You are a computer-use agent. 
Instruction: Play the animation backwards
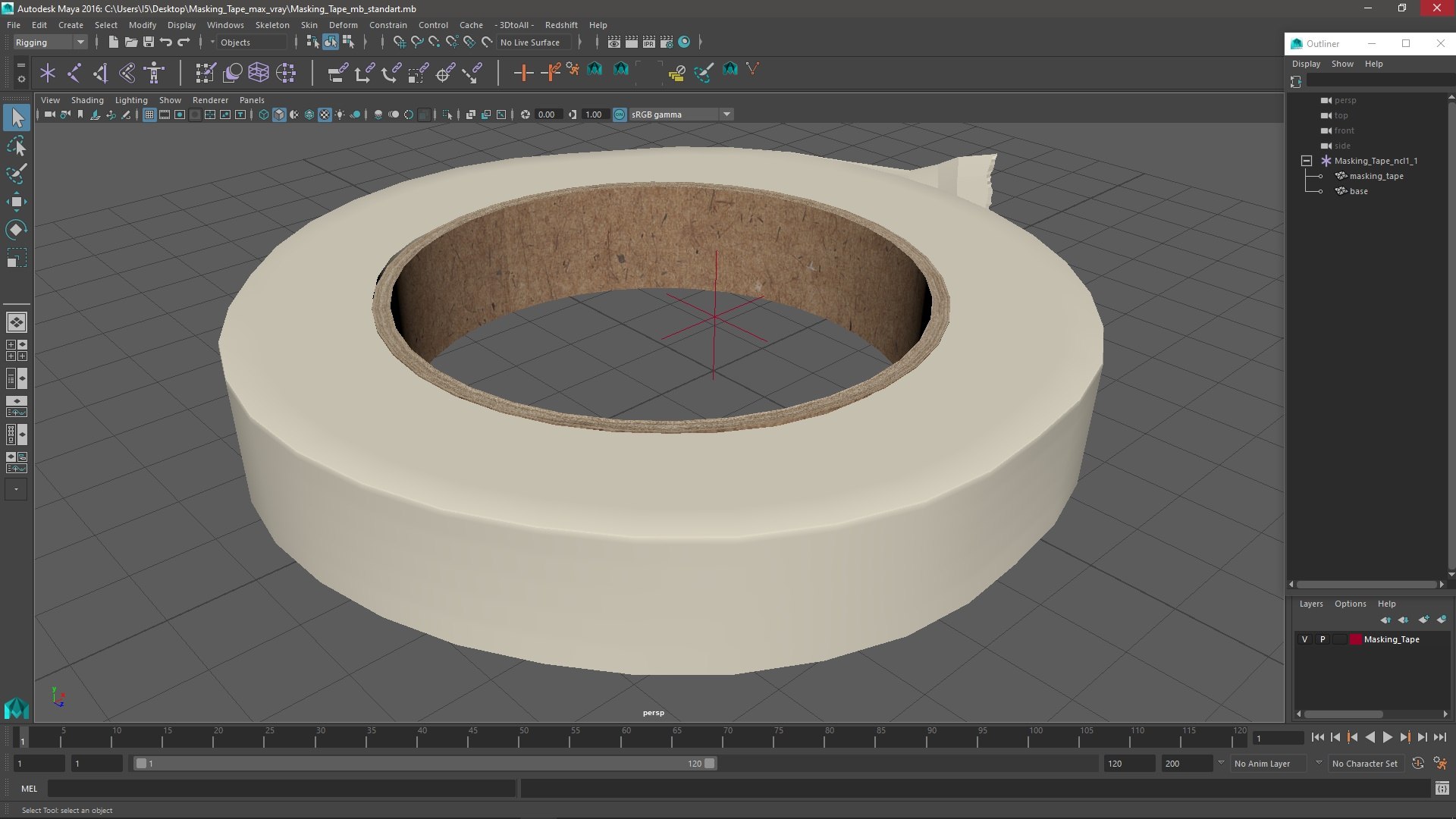pyautogui.click(x=1370, y=737)
